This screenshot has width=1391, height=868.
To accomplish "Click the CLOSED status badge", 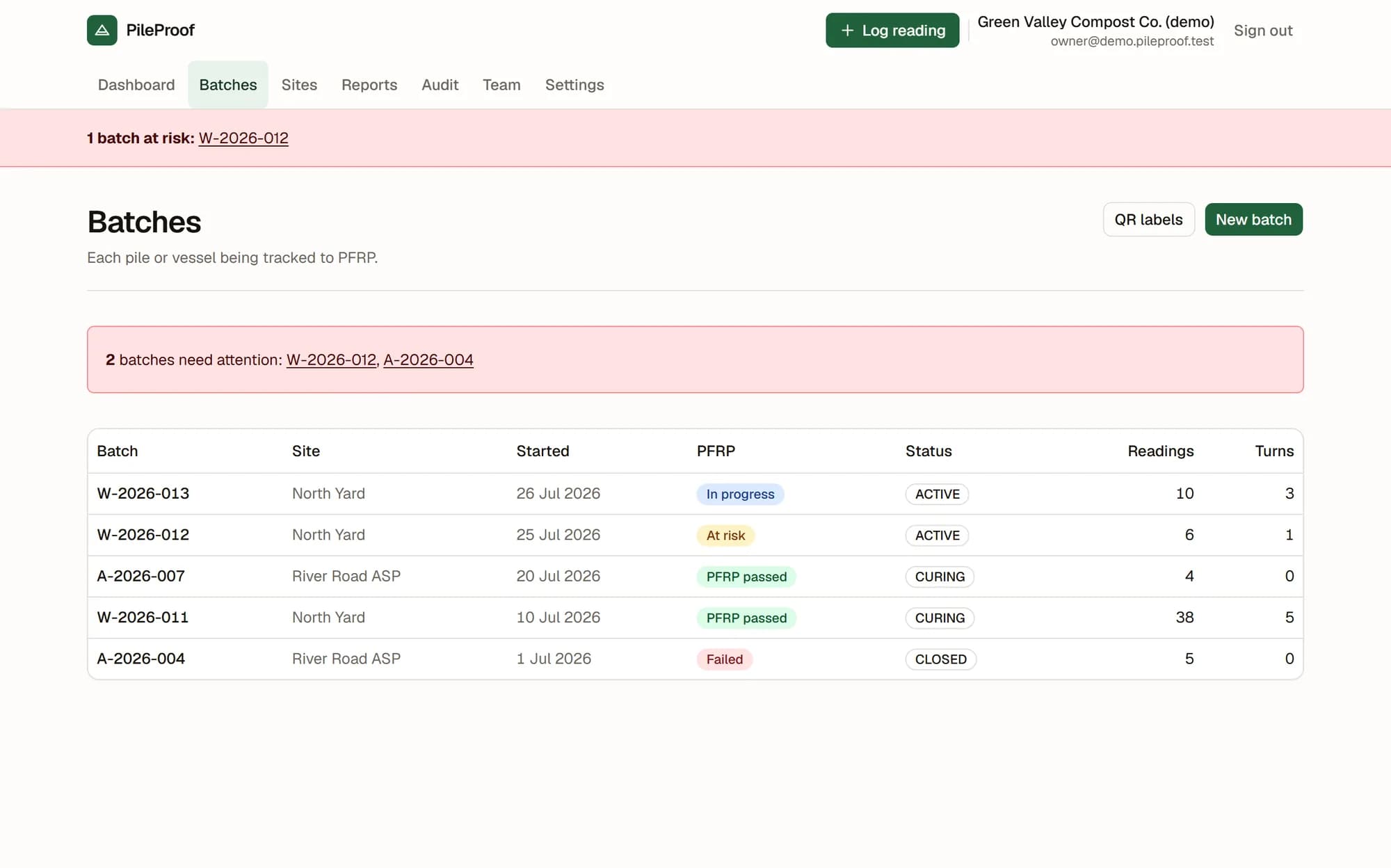I will [940, 659].
